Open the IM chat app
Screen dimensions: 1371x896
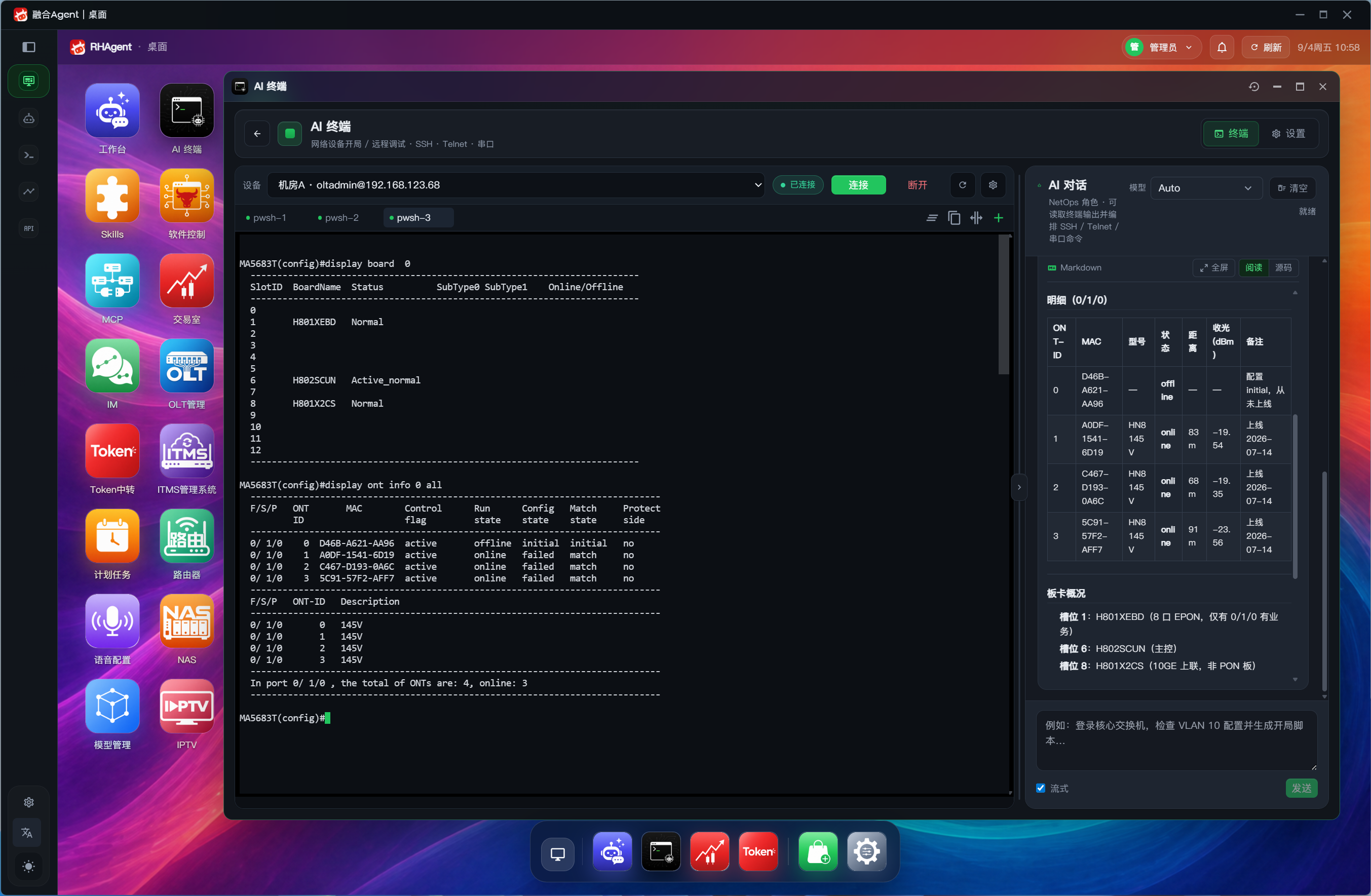click(112, 366)
